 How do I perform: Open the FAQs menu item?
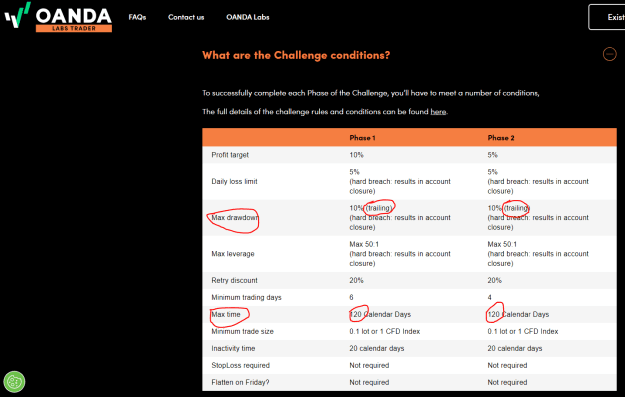137,17
